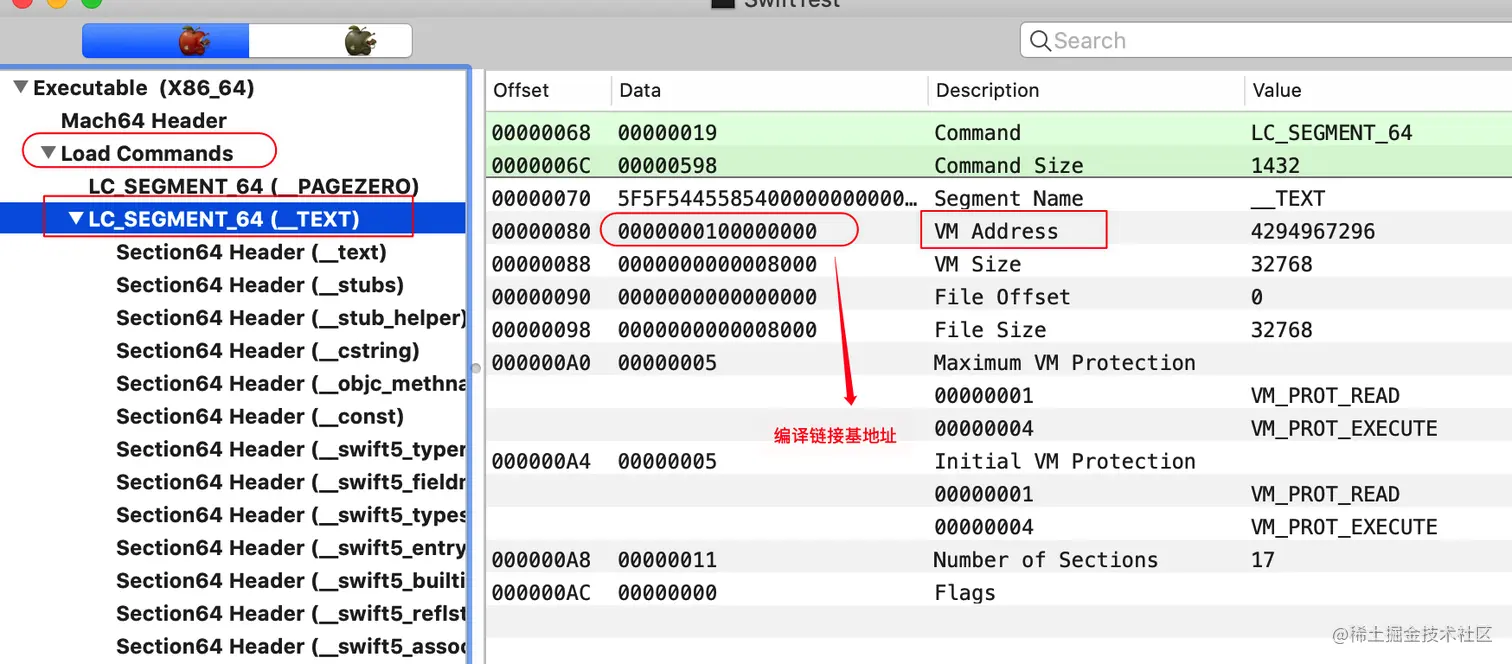Screen dimensions: 1512x664
Task: Click the Value column header
Action: click(1277, 90)
